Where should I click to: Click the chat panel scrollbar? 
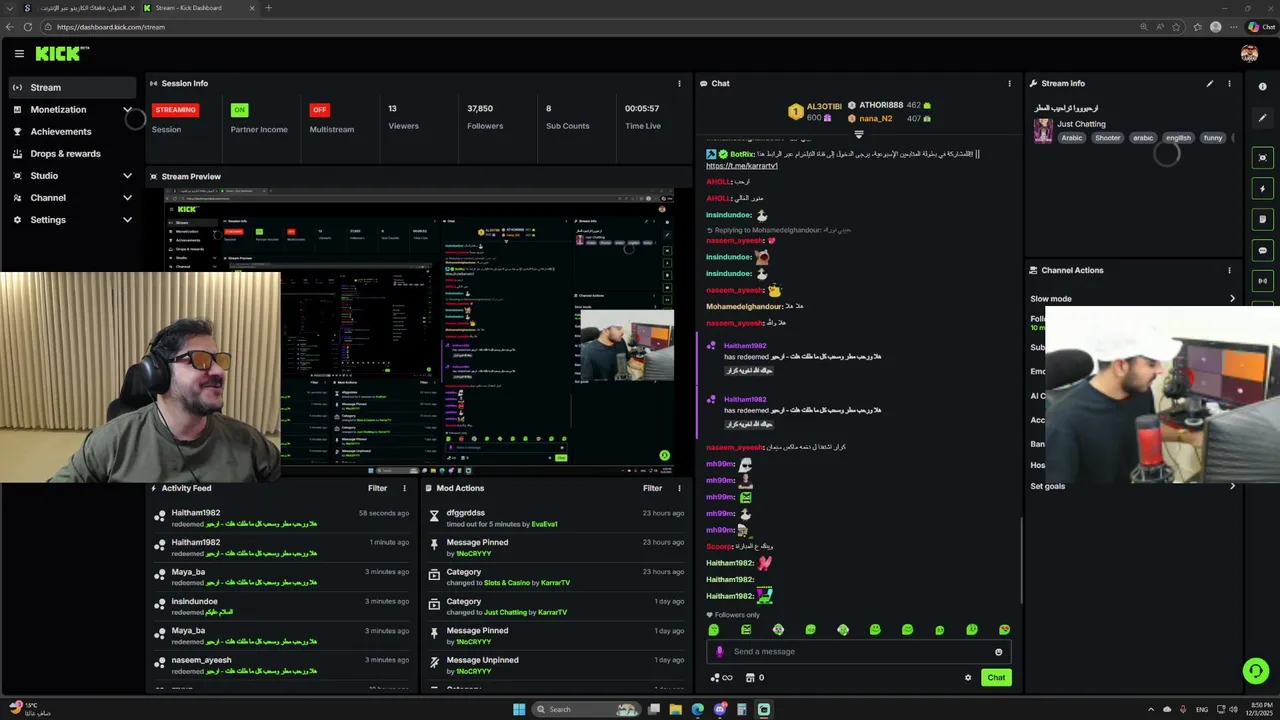pos(1021,560)
